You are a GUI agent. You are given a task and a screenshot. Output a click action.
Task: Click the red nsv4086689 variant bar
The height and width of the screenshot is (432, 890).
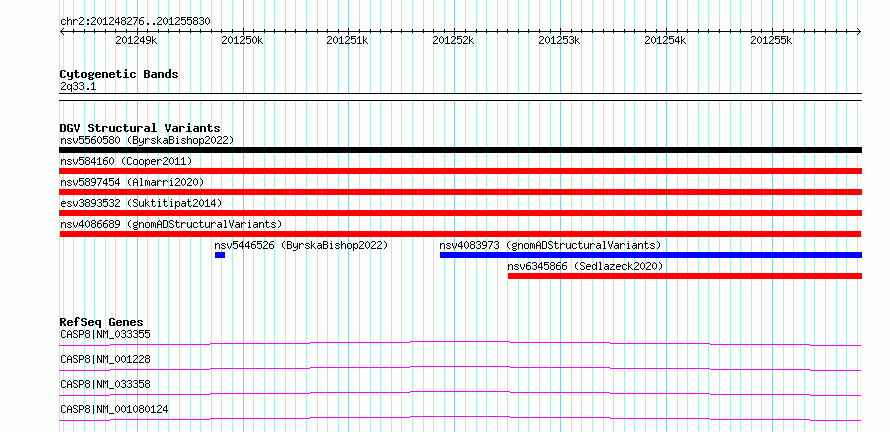pyautogui.click(x=460, y=234)
